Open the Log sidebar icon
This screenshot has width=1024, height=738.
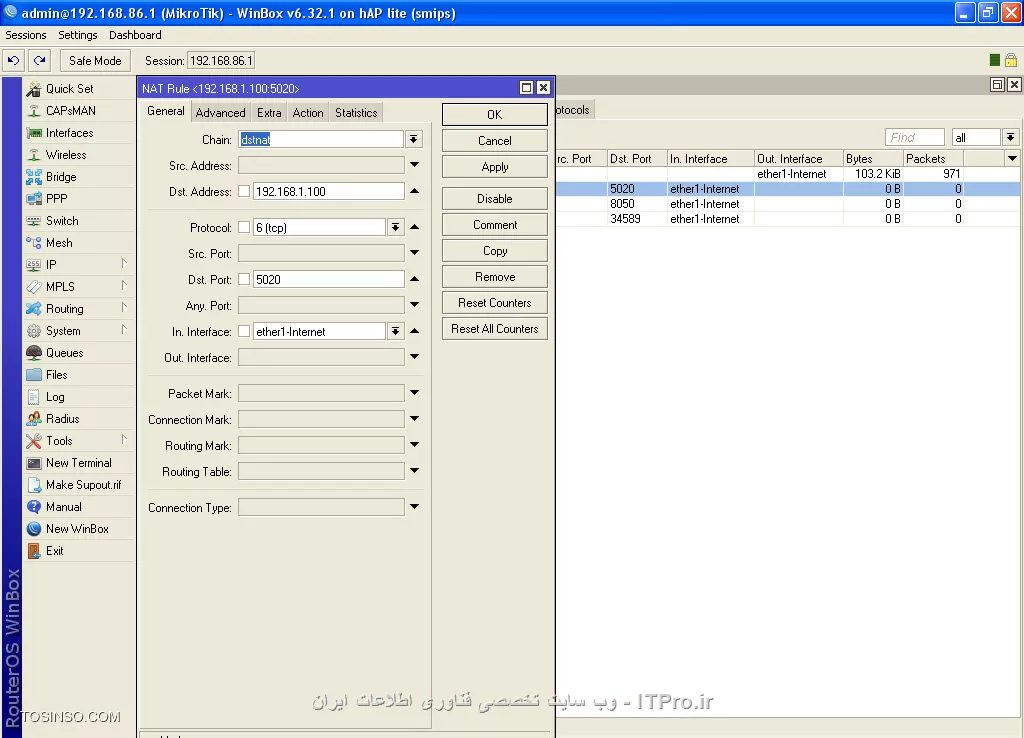(x=34, y=397)
